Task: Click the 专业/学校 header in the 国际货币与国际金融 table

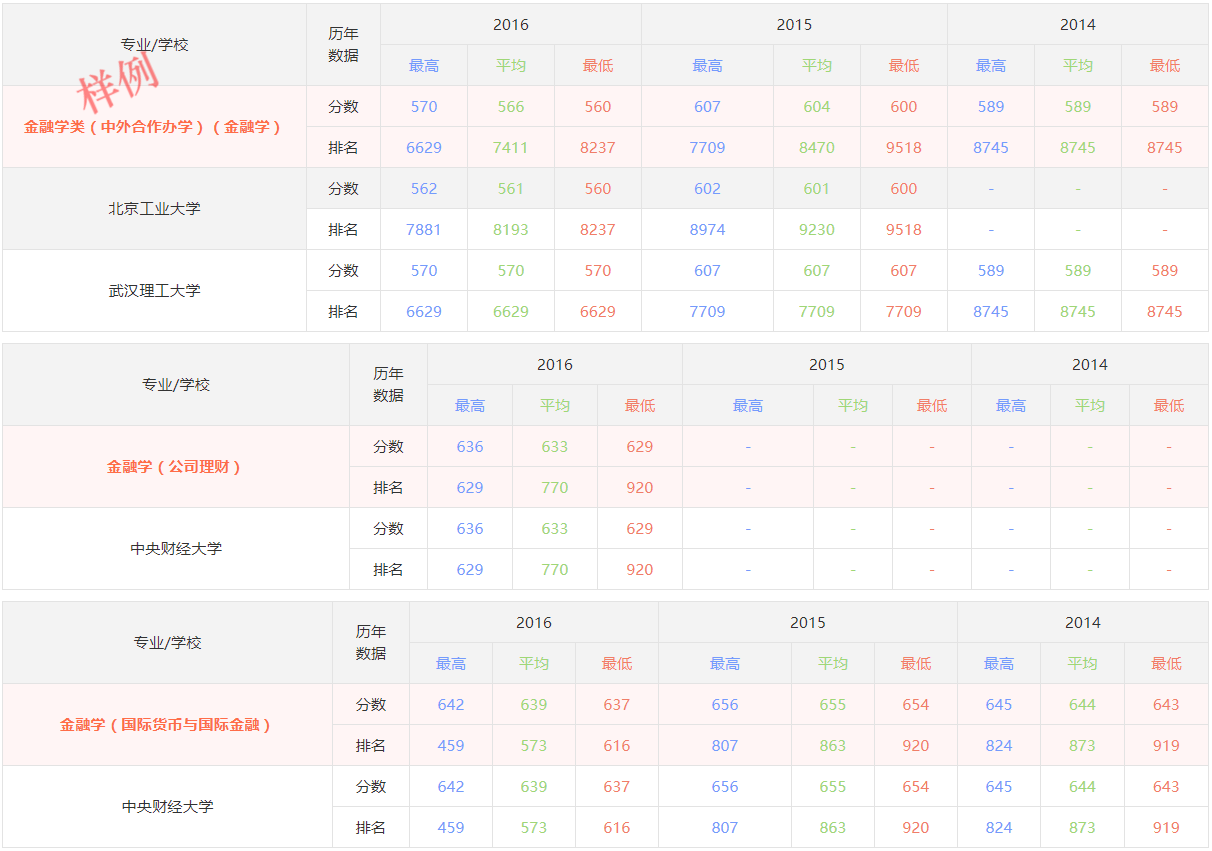Action: click(x=168, y=643)
